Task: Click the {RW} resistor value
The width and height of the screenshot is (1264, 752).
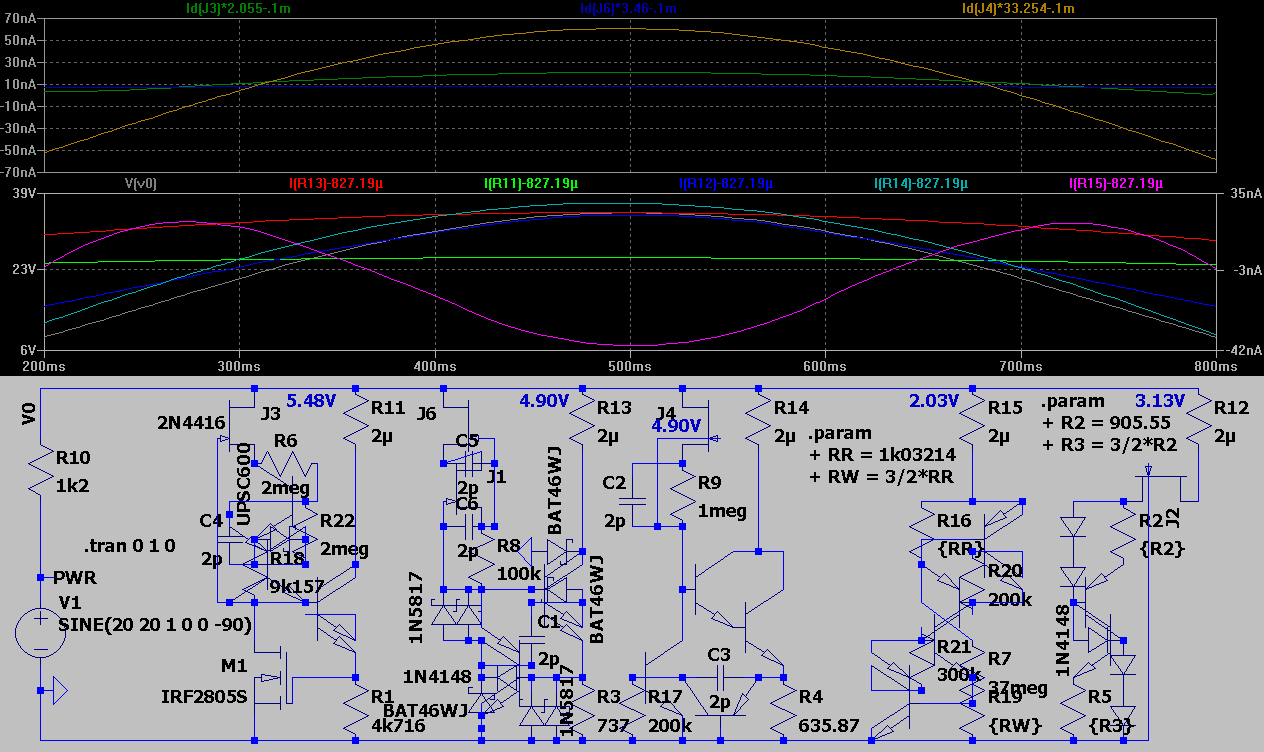Action: click(x=1016, y=726)
